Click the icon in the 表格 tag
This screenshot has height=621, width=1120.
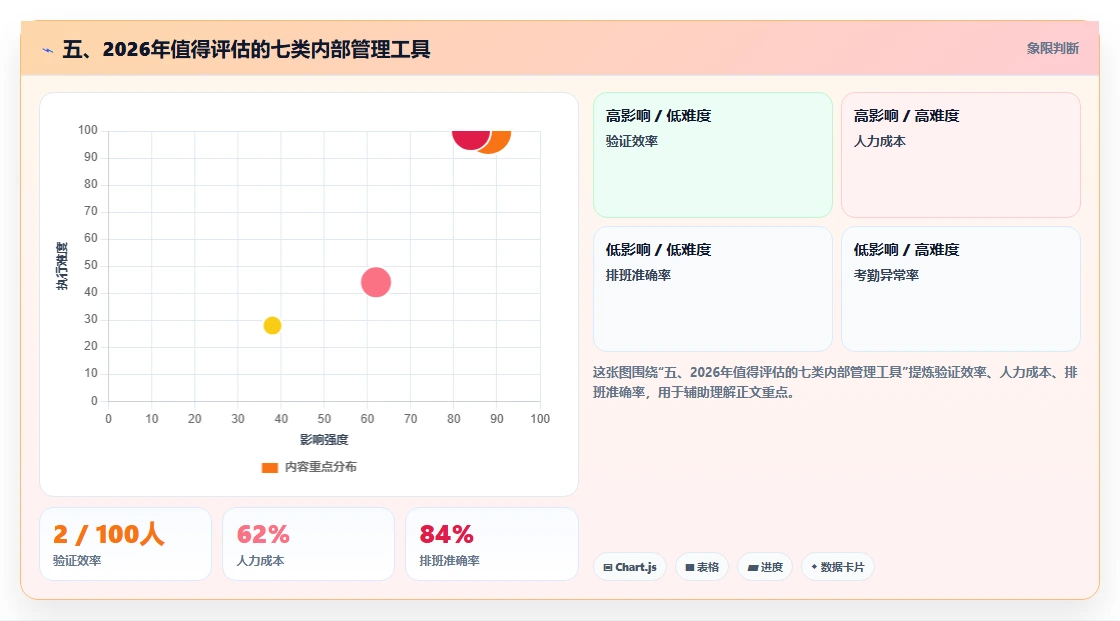(690, 567)
